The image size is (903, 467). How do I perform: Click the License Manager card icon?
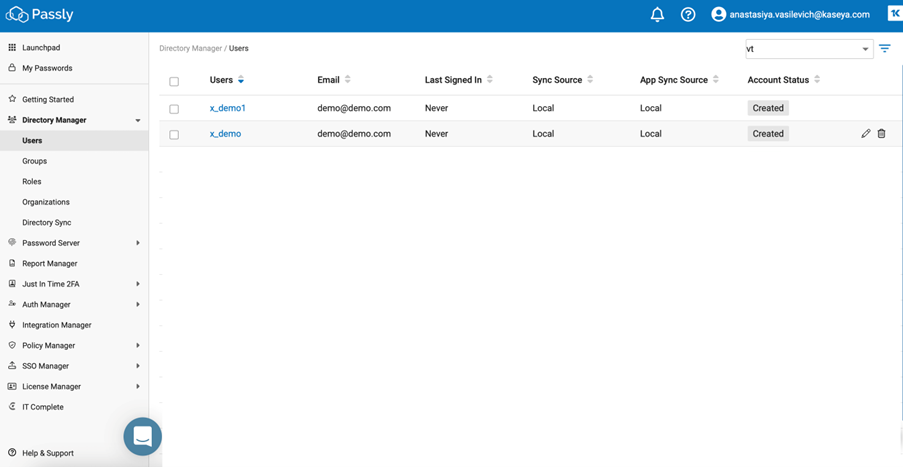point(12,386)
